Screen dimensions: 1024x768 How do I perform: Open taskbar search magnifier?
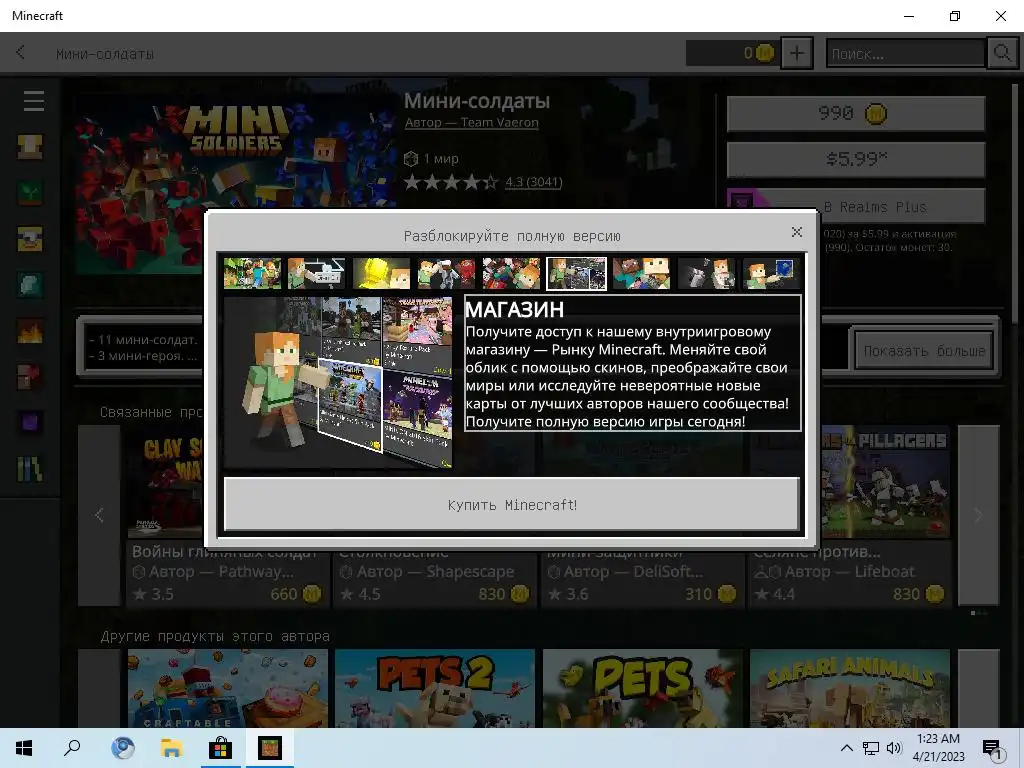[72, 748]
